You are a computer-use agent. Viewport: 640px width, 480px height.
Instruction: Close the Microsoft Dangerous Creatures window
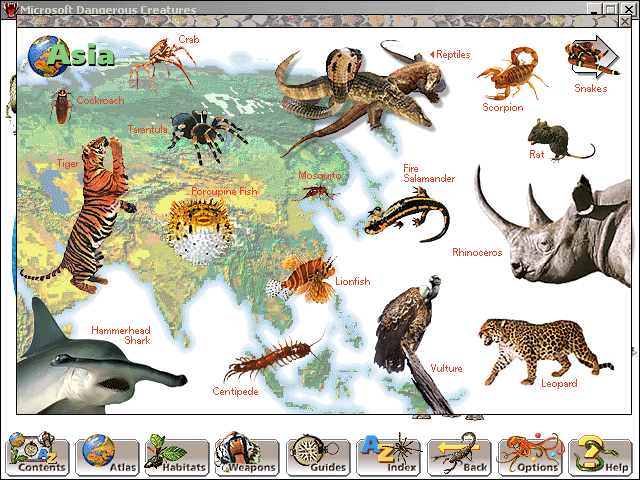(x=628, y=9)
